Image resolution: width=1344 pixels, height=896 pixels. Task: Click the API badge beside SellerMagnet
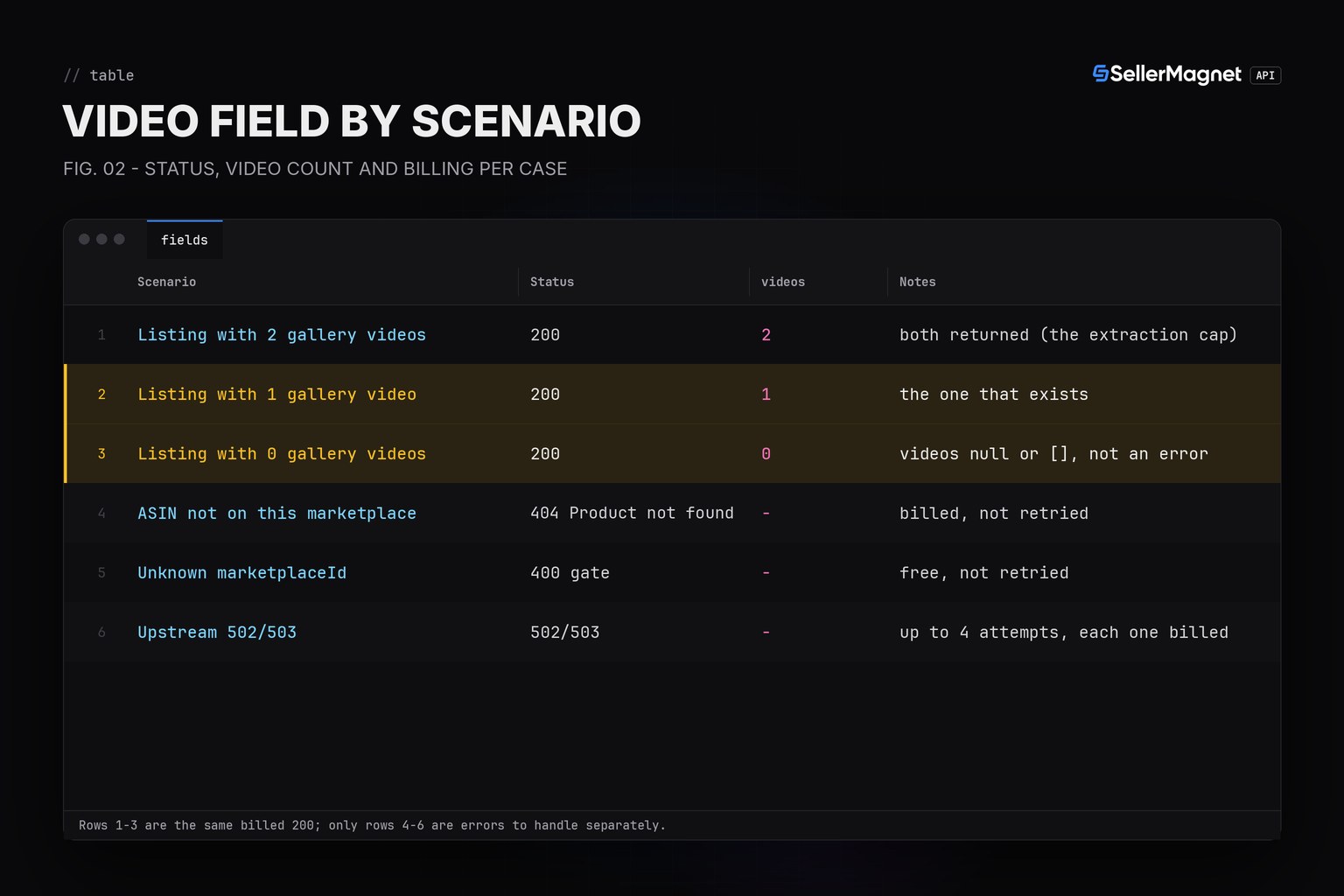click(1265, 75)
